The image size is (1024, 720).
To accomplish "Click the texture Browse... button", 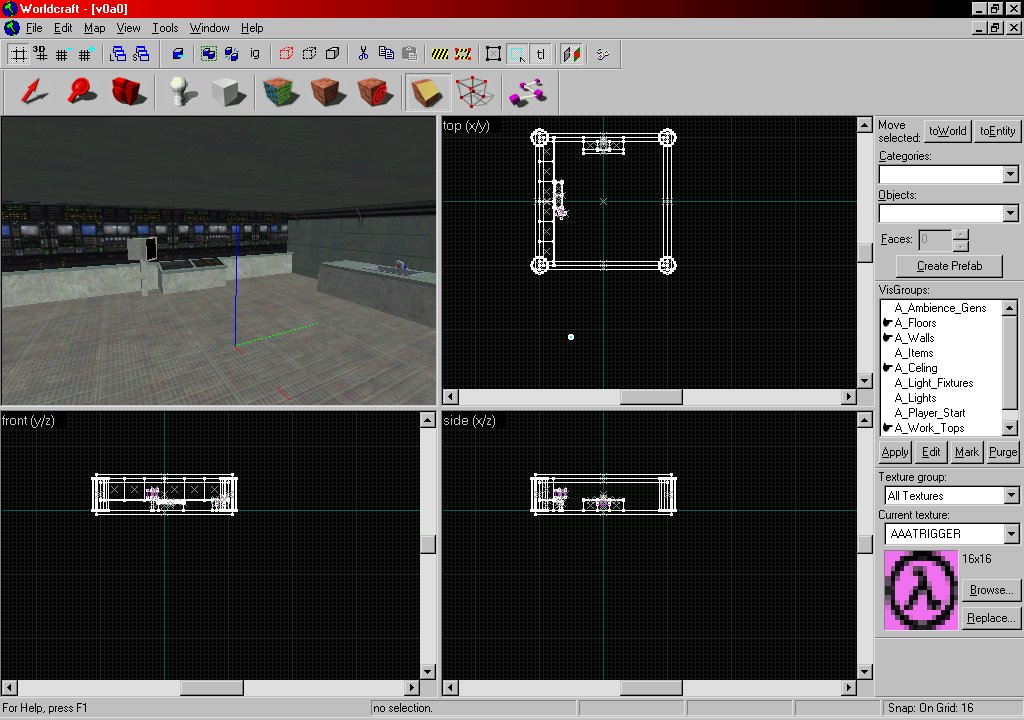I will click(991, 590).
